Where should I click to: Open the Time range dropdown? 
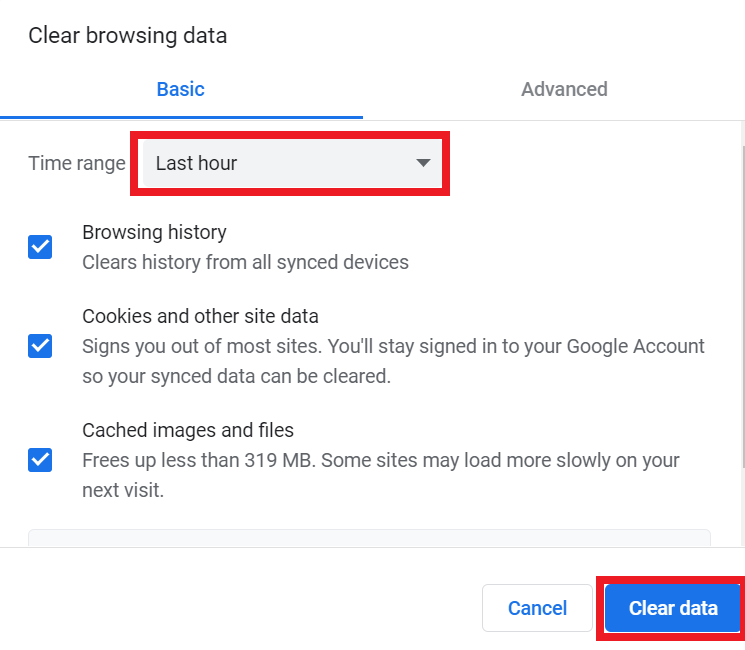(293, 163)
